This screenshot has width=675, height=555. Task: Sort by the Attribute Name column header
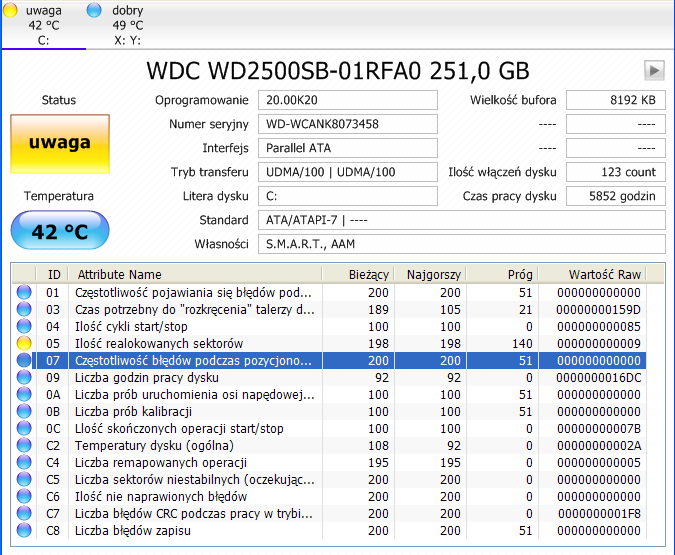coord(195,274)
